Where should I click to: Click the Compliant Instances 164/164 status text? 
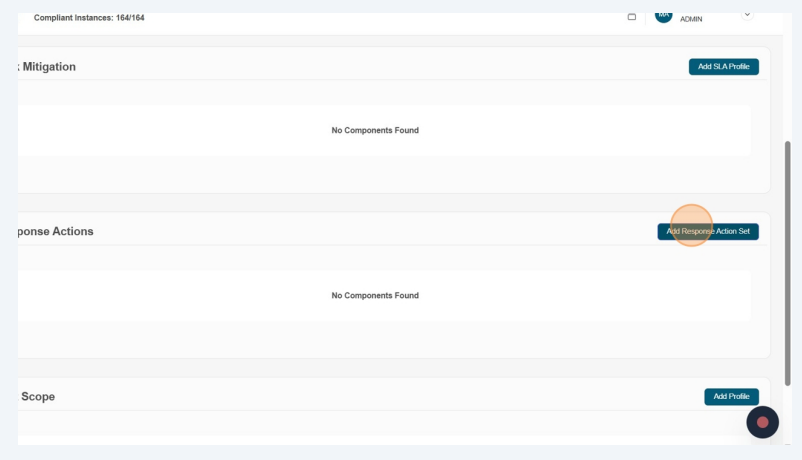pyautogui.click(x=89, y=18)
